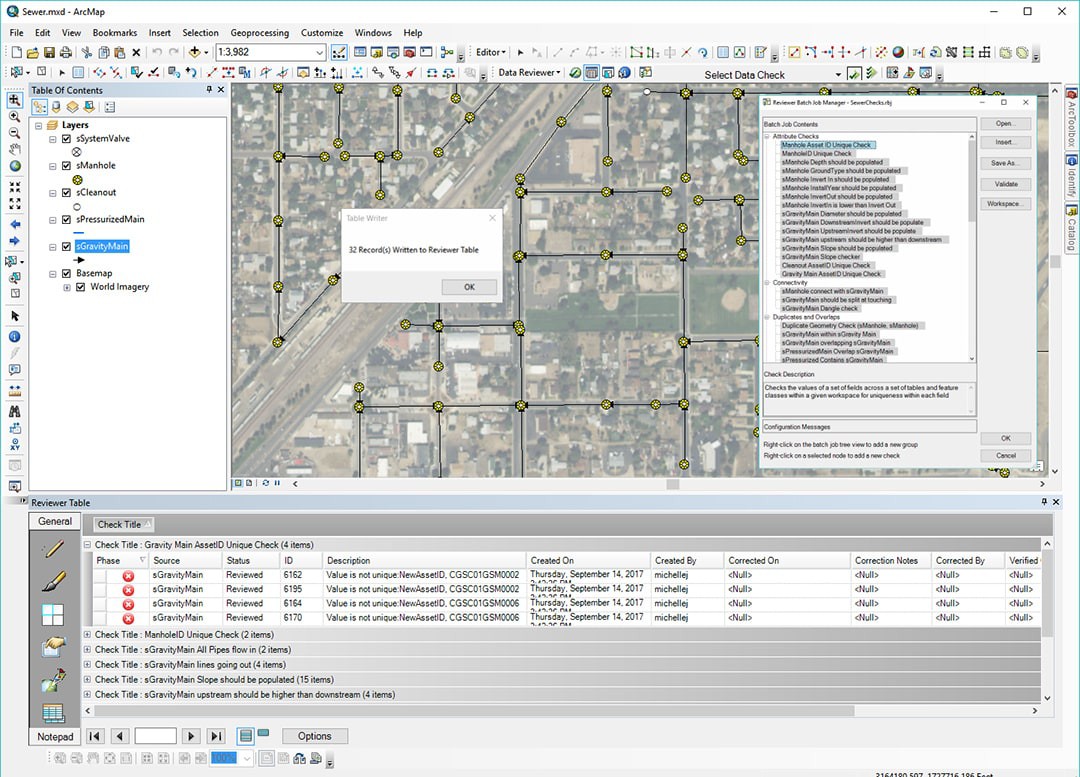The image size is (1080, 777).
Task: Click the Validate button in Batch Job Manager
Action: click(1005, 184)
